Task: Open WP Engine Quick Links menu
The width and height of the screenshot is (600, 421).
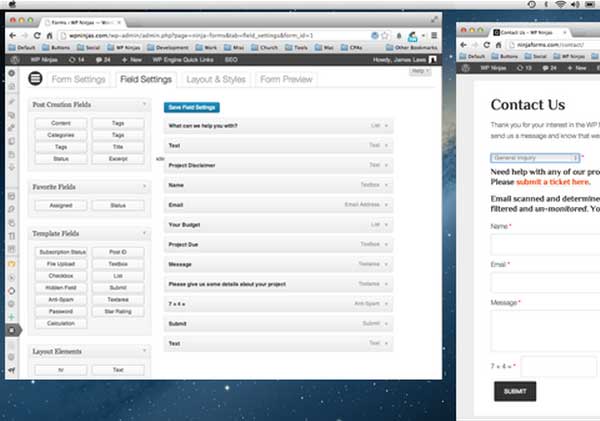Action: point(183,60)
